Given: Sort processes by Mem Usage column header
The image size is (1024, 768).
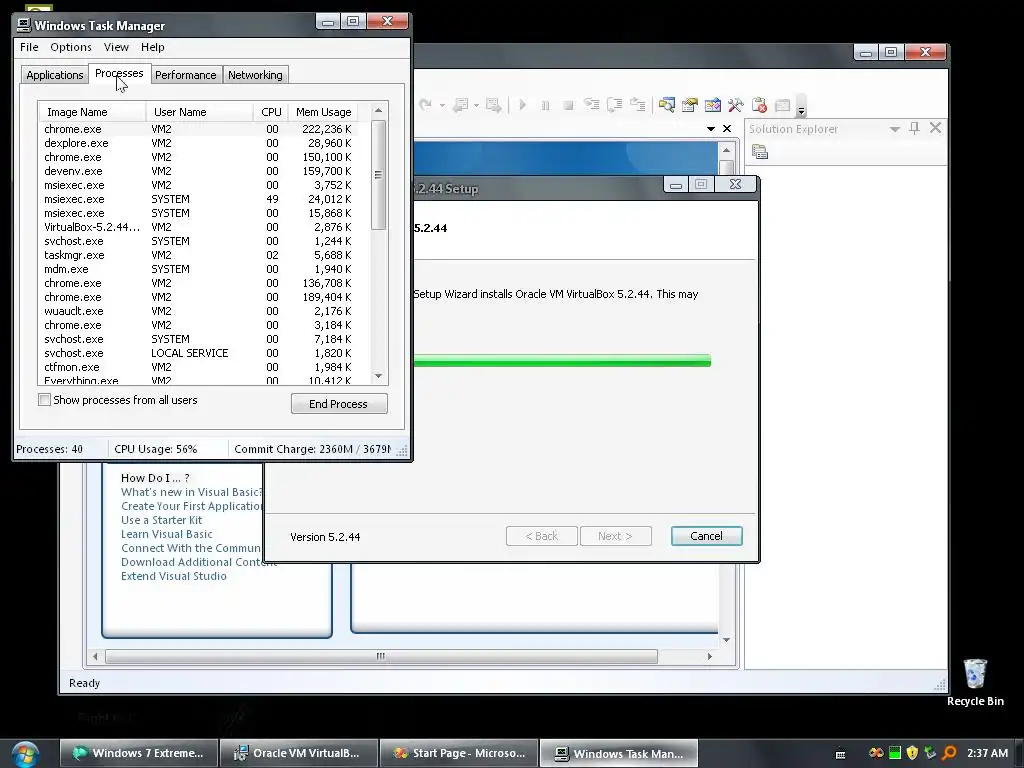Looking at the screenshot, I should (323, 112).
